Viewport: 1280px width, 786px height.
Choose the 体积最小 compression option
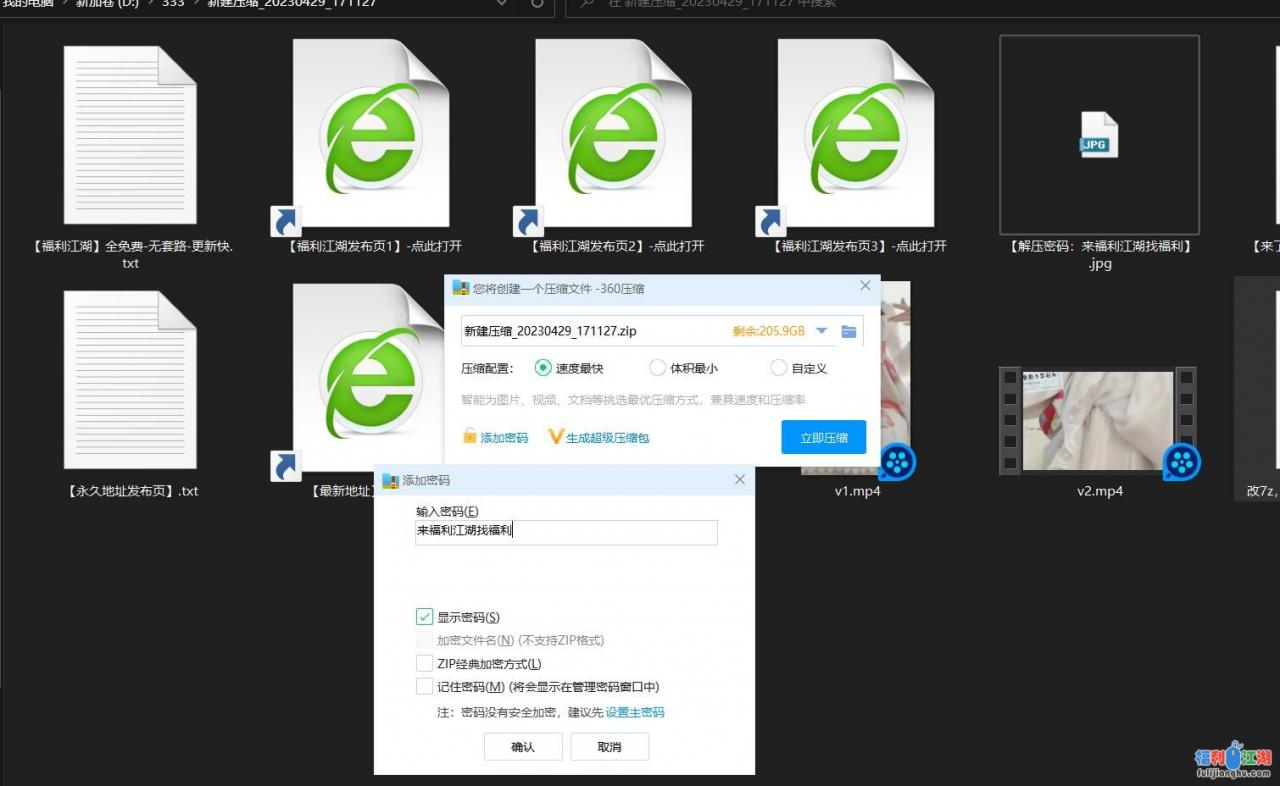click(x=657, y=368)
